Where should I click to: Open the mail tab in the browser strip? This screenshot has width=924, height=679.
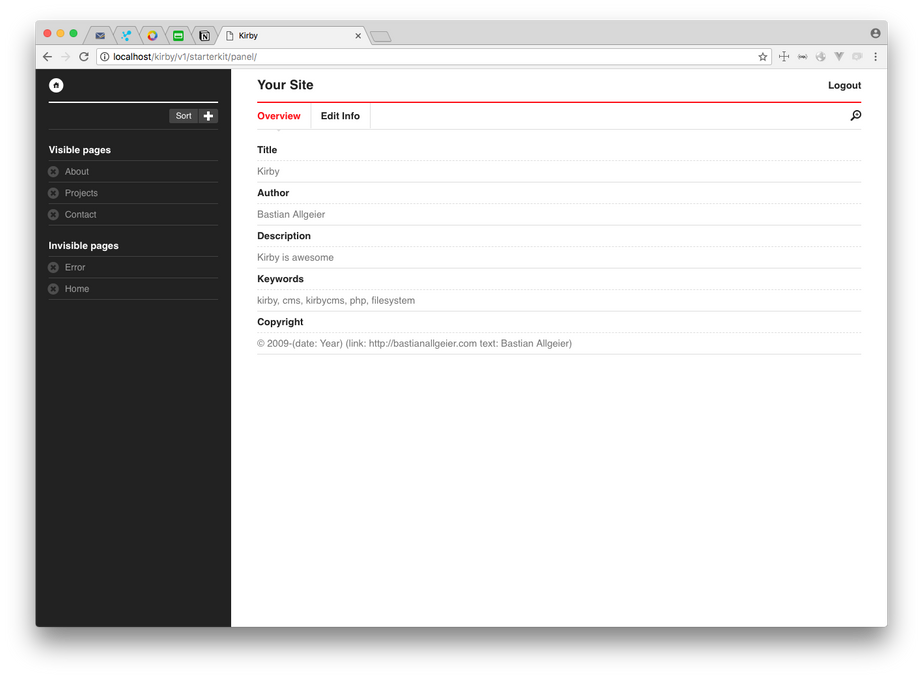(99, 34)
